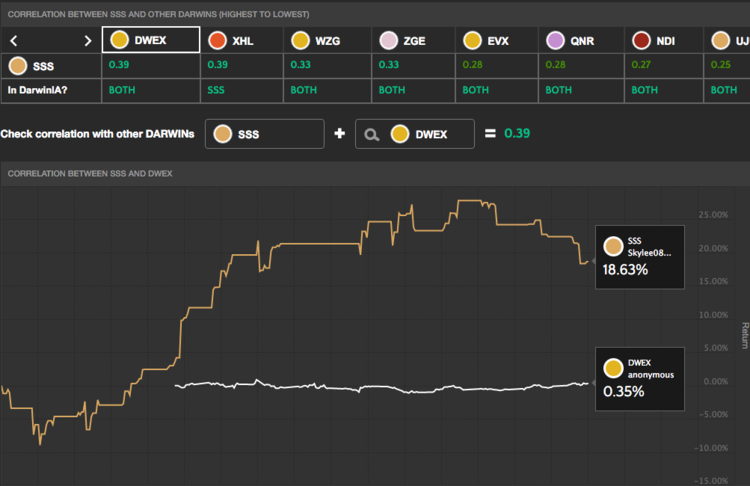Click the 25.00% axis label

tap(713, 215)
